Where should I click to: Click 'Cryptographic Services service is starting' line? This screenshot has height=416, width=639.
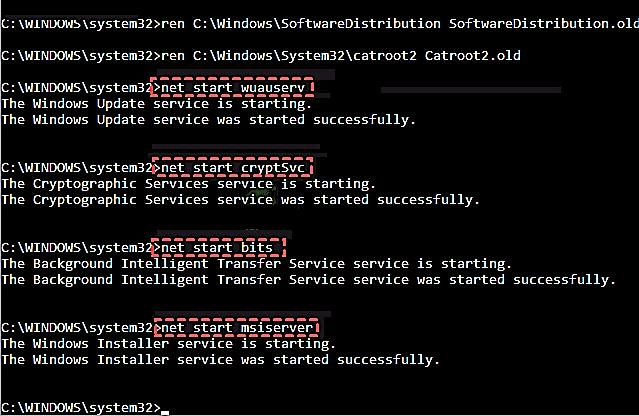tap(188, 183)
